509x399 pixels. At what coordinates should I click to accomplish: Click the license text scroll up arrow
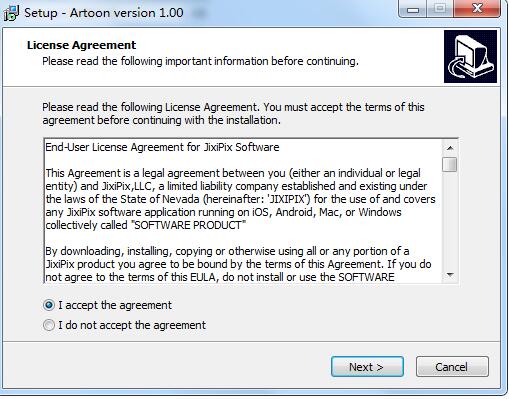click(450, 148)
